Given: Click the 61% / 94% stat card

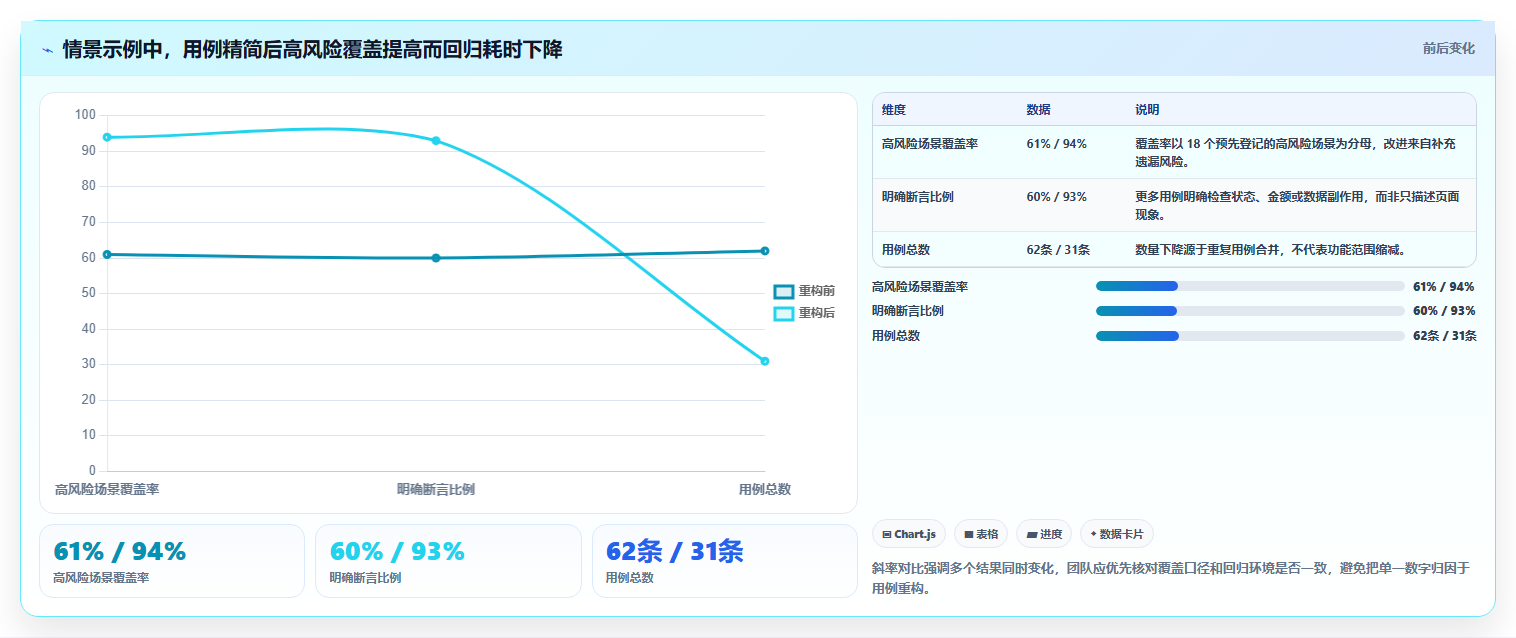Looking at the screenshot, I should [172, 561].
